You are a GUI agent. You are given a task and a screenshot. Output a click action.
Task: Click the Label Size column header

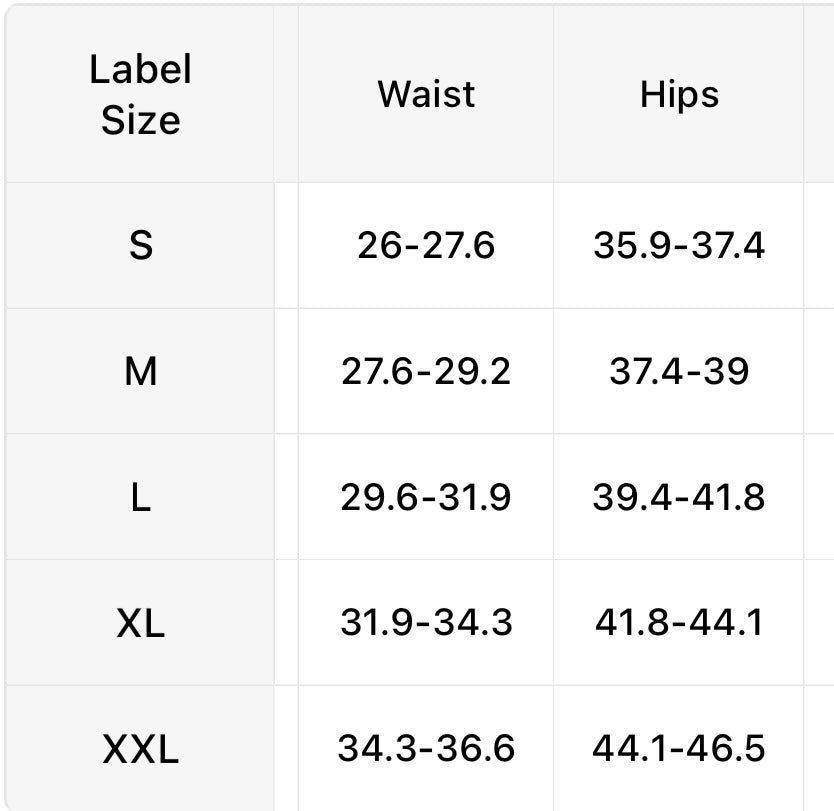coord(140,95)
